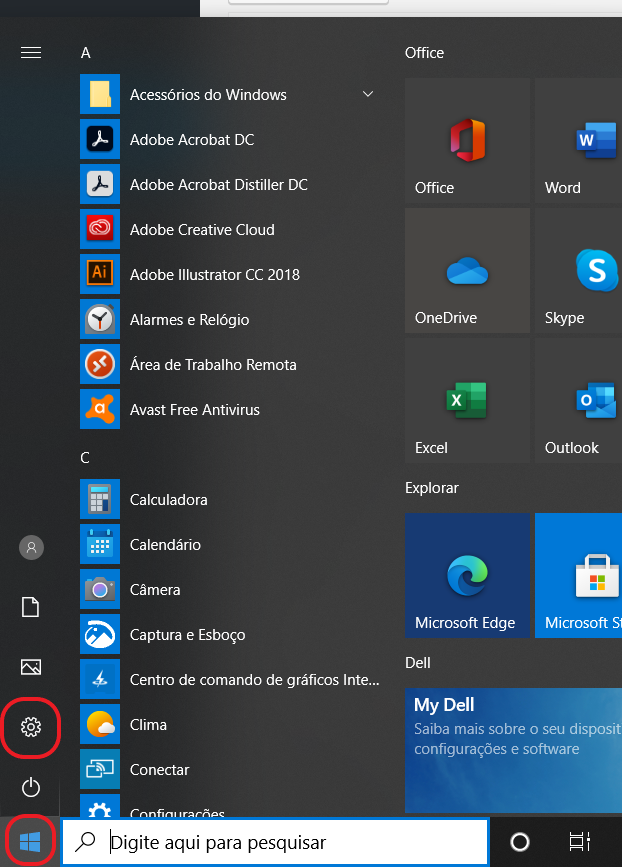Open Adobe Creative Cloud app
This screenshot has width=622, height=867.
(x=201, y=230)
